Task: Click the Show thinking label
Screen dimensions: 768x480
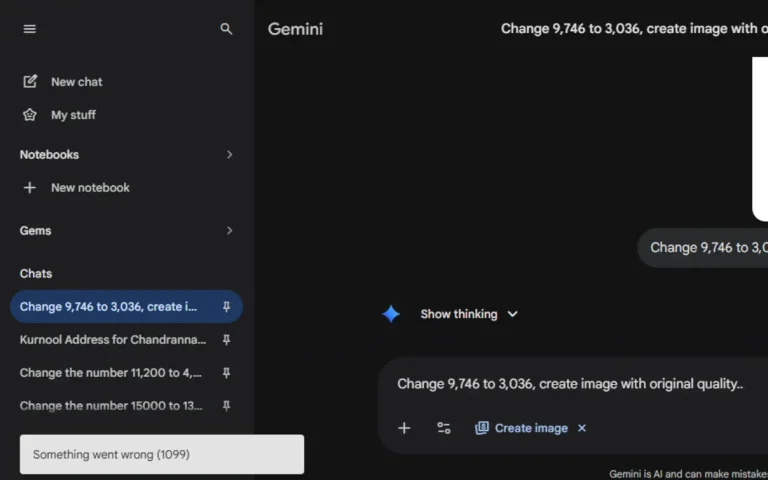Action: click(459, 314)
